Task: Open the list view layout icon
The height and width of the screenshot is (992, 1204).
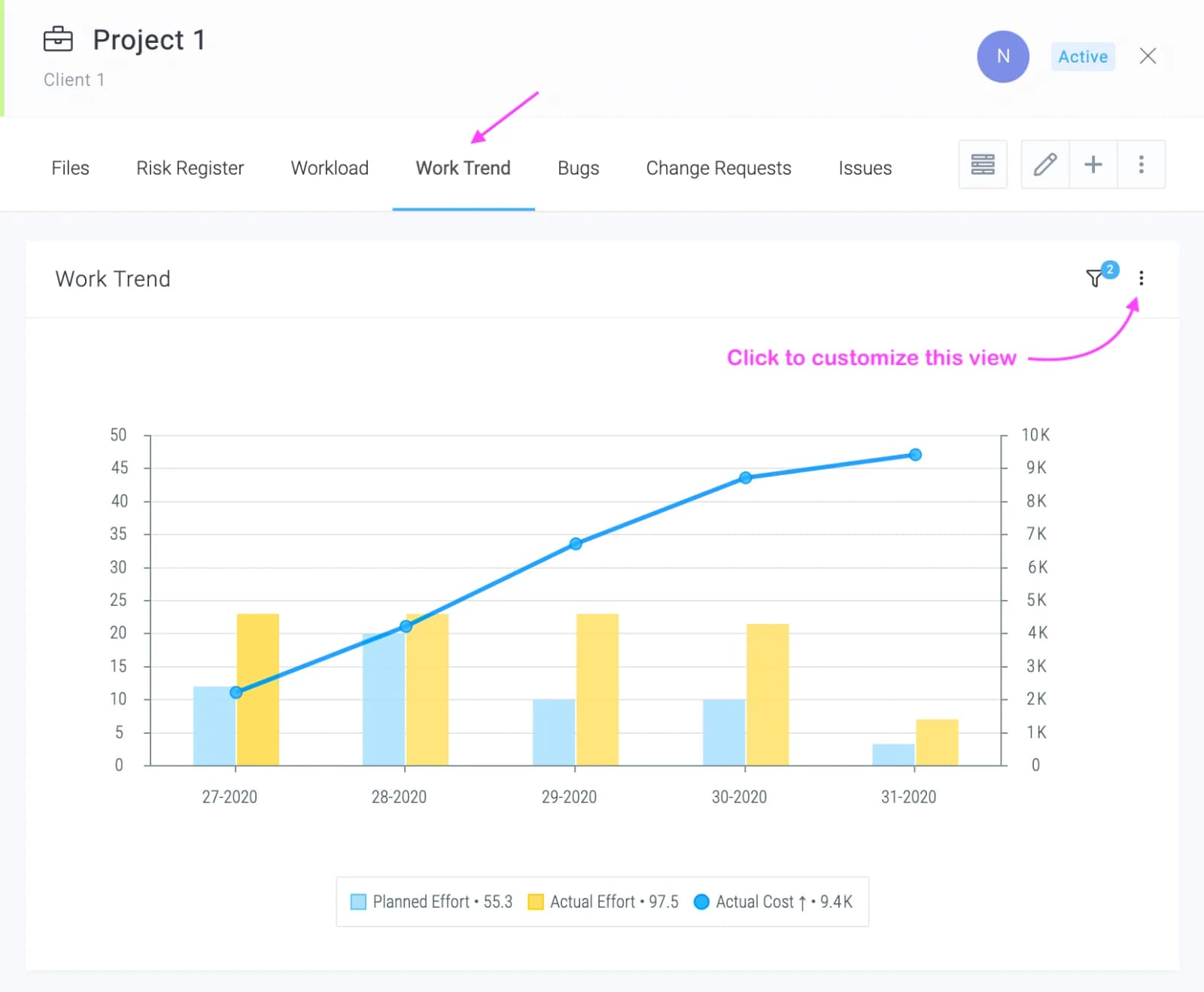Action: 983,164
